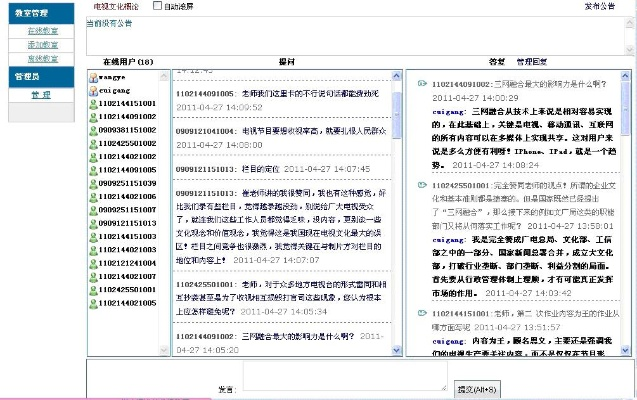The width and height of the screenshot is (637, 400).
Task: Click the green user icon beside 1102144021003
Action: click(93, 250)
